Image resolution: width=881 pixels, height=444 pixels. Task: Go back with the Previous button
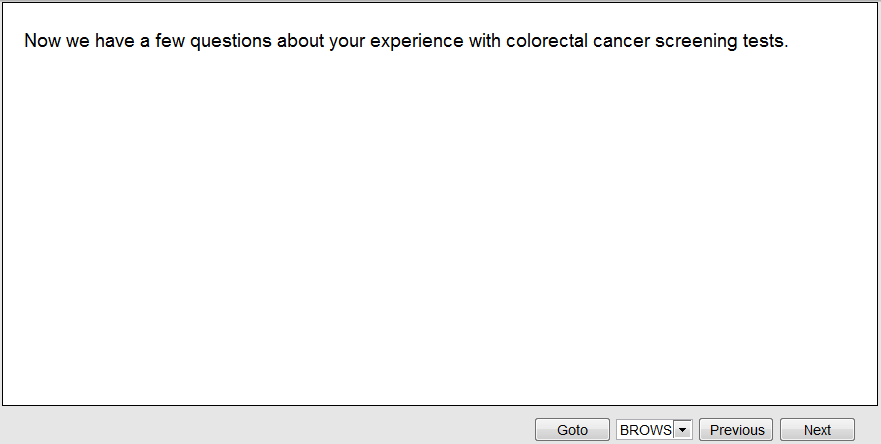pos(736,430)
